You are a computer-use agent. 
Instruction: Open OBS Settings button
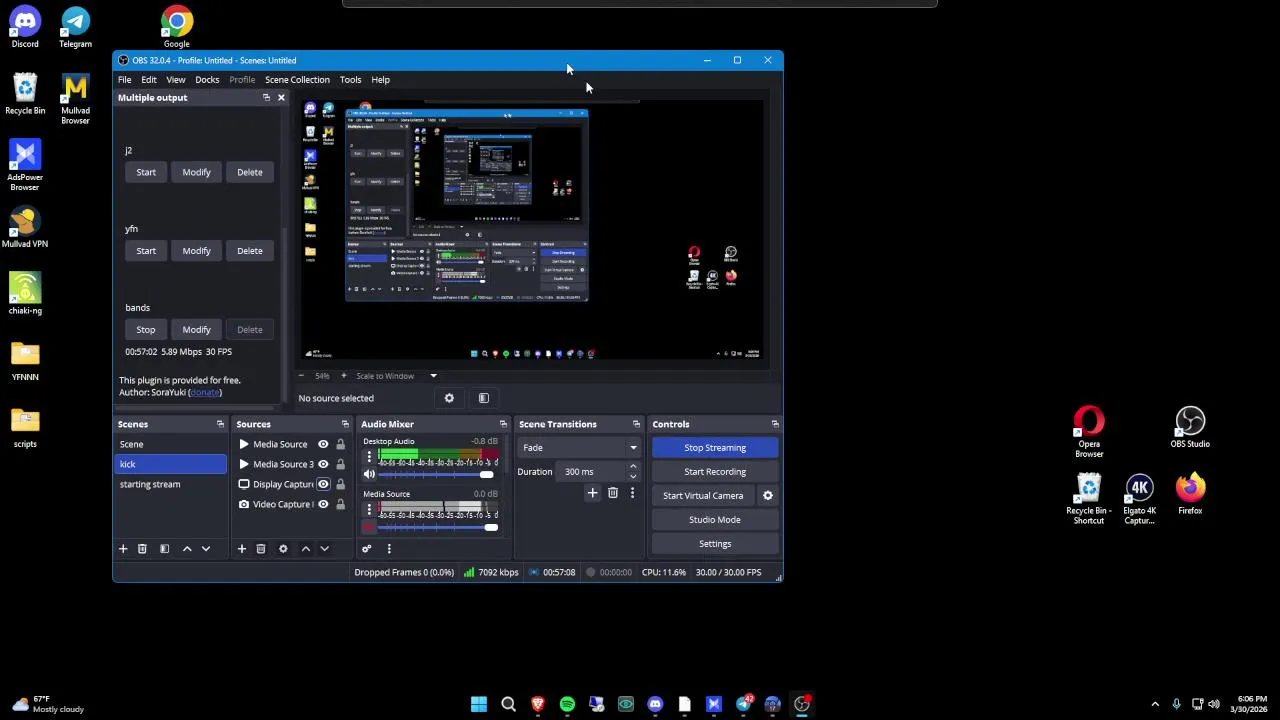click(715, 544)
